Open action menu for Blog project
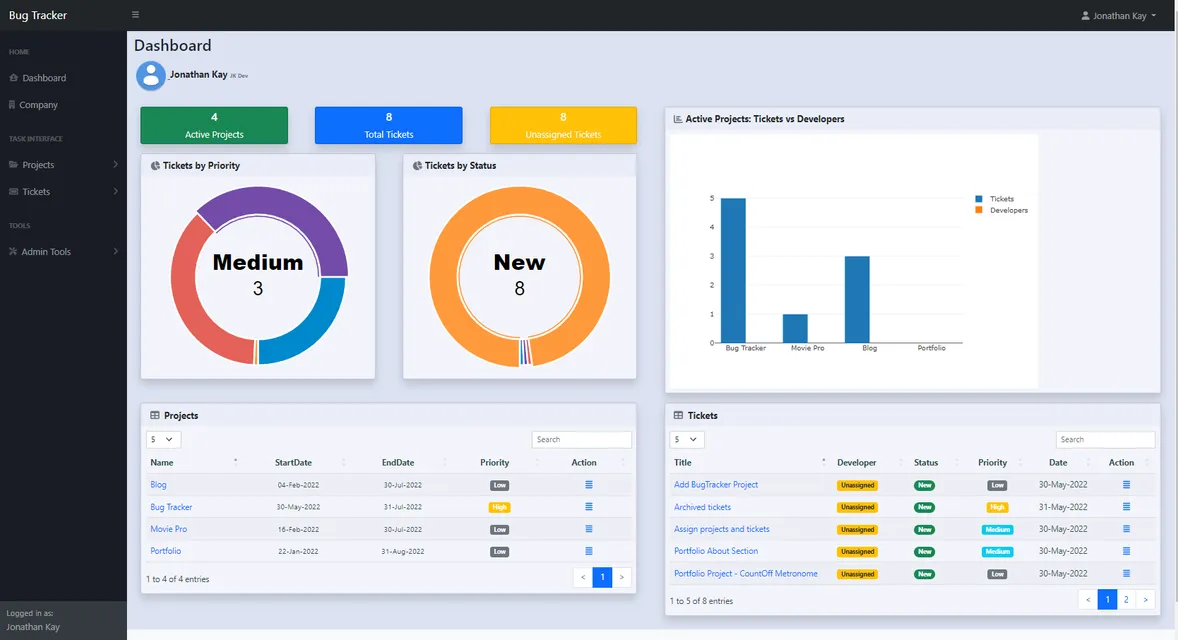The image size is (1178, 640). coord(589,485)
